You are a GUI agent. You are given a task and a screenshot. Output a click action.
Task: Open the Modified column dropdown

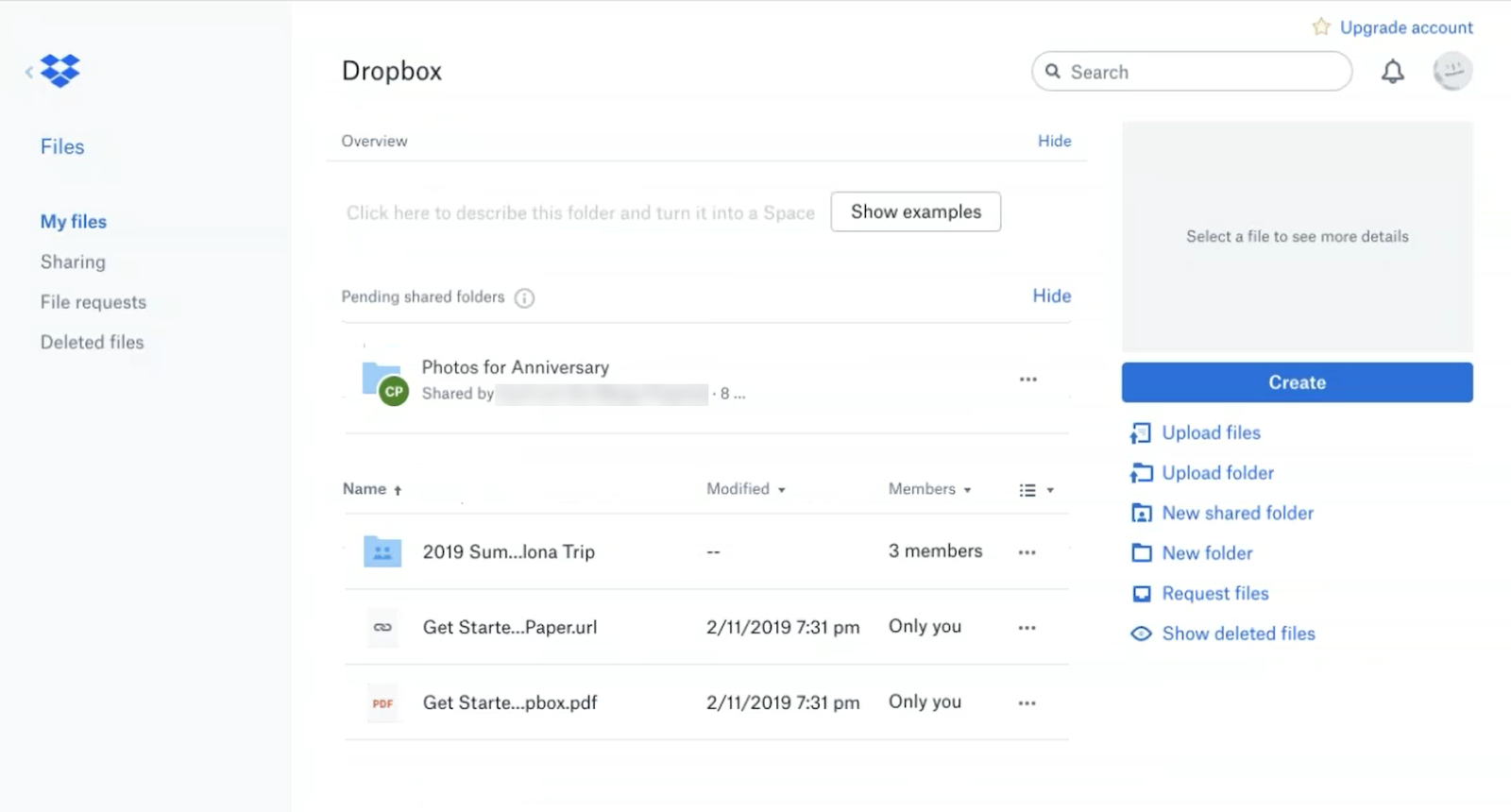click(x=746, y=489)
